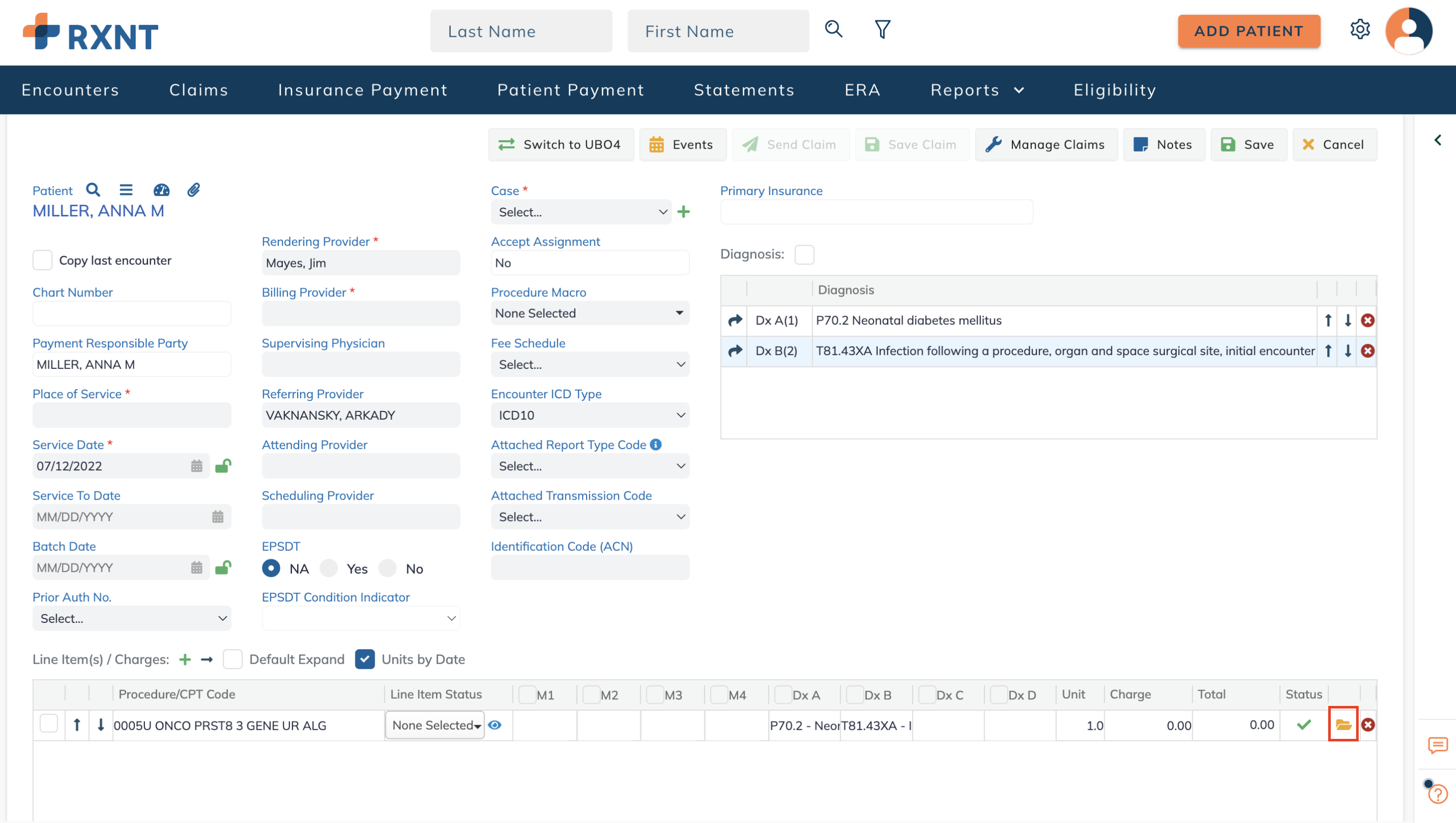Check Copy last encounter

click(x=43, y=260)
